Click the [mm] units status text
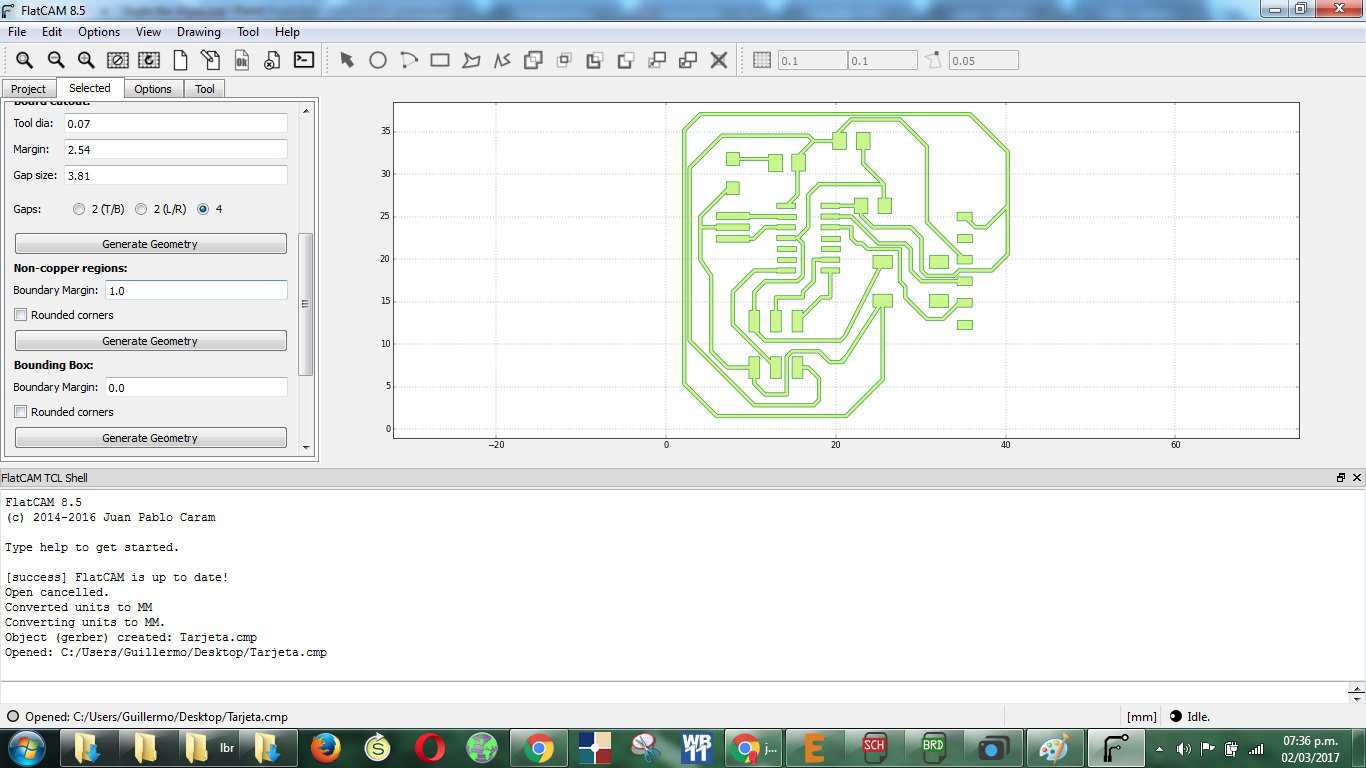The width and height of the screenshot is (1366, 768). click(1141, 717)
